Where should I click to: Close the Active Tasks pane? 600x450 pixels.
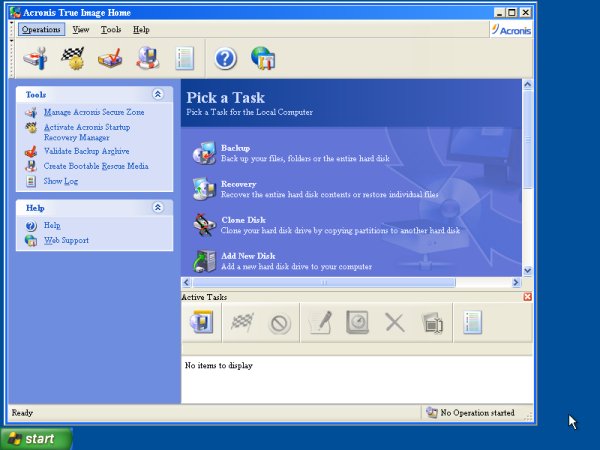[x=527, y=297]
